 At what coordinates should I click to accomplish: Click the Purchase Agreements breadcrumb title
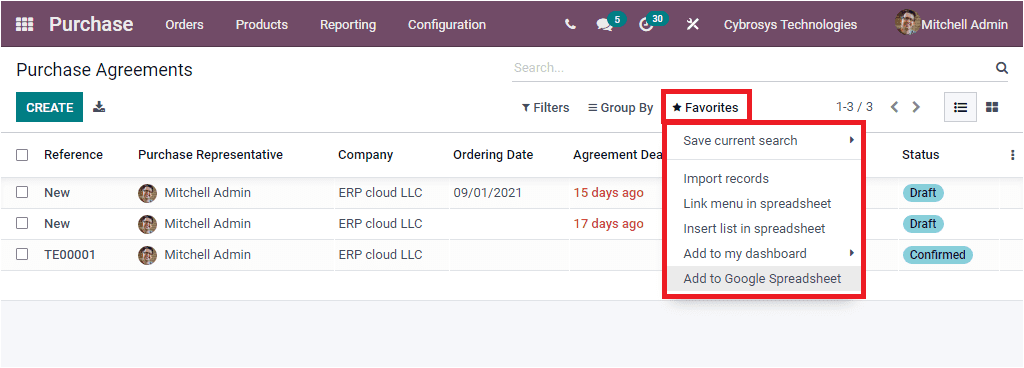(x=104, y=70)
